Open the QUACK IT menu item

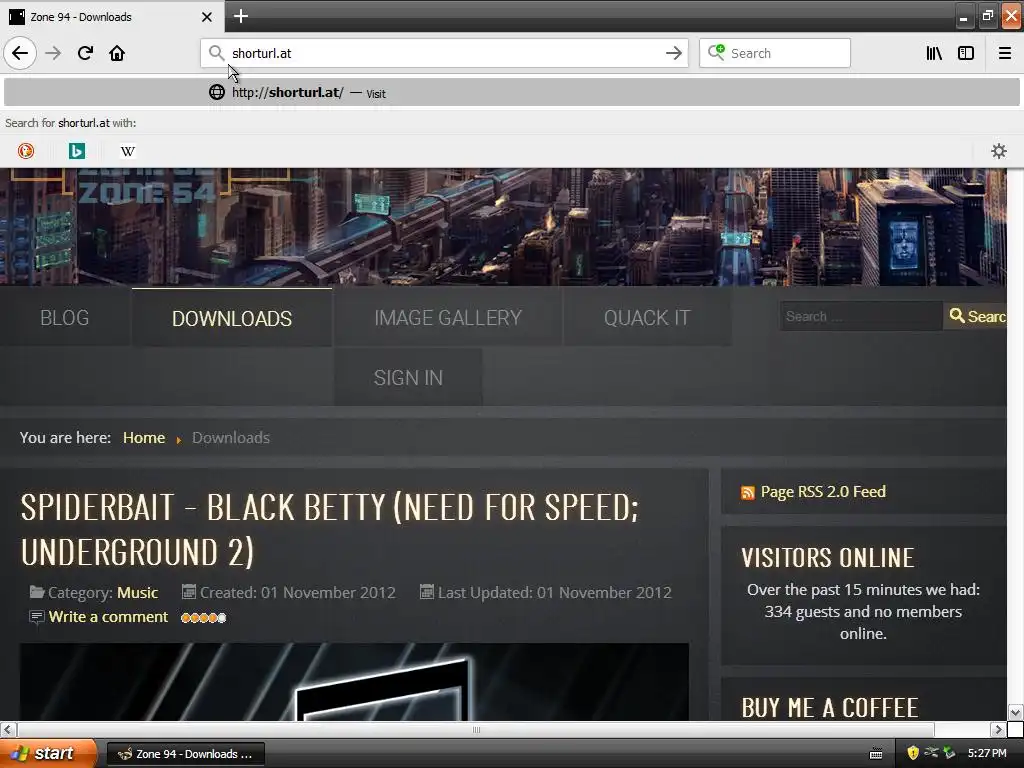(x=647, y=317)
